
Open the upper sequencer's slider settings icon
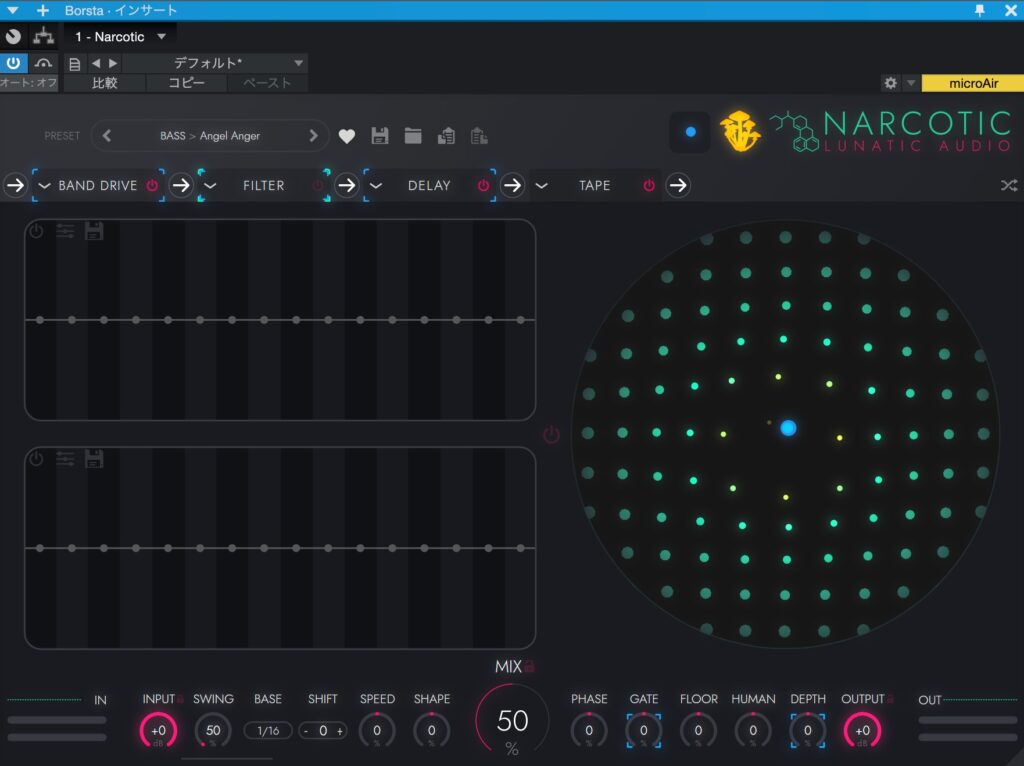point(65,231)
